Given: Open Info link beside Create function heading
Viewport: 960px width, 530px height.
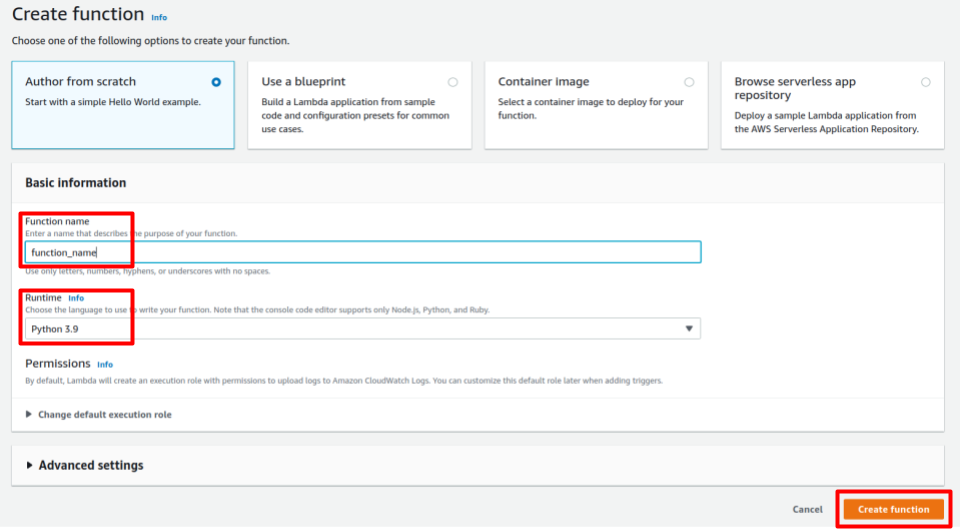Looking at the screenshot, I should [159, 18].
